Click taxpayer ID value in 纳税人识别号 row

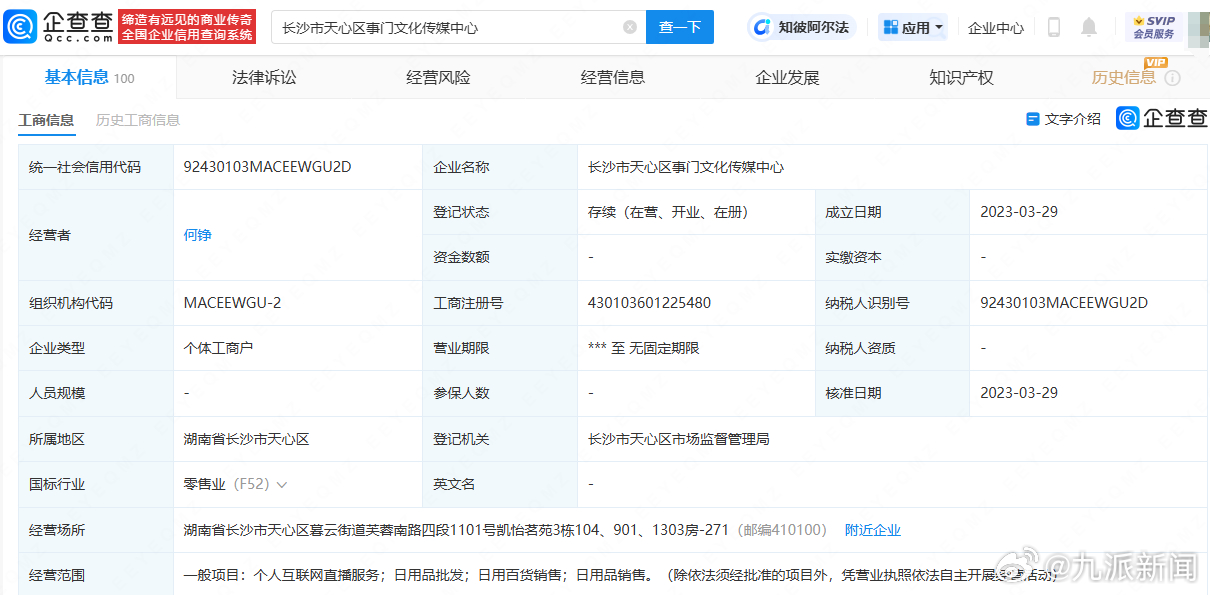click(1064, 303)
